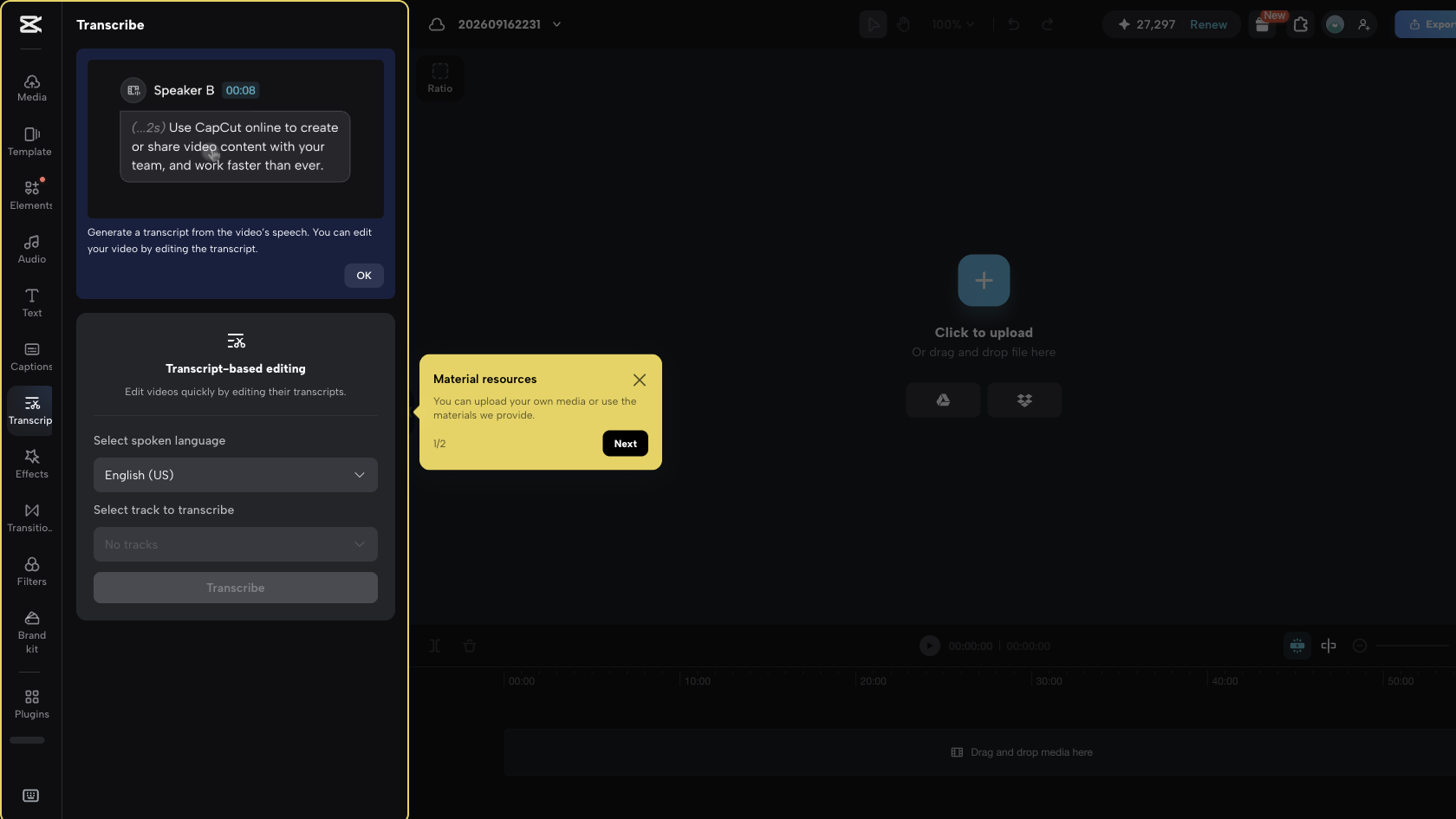This screenshot has height=819, width=1456.
Task: Open the Ratio setting
Action: coord(440,78)
